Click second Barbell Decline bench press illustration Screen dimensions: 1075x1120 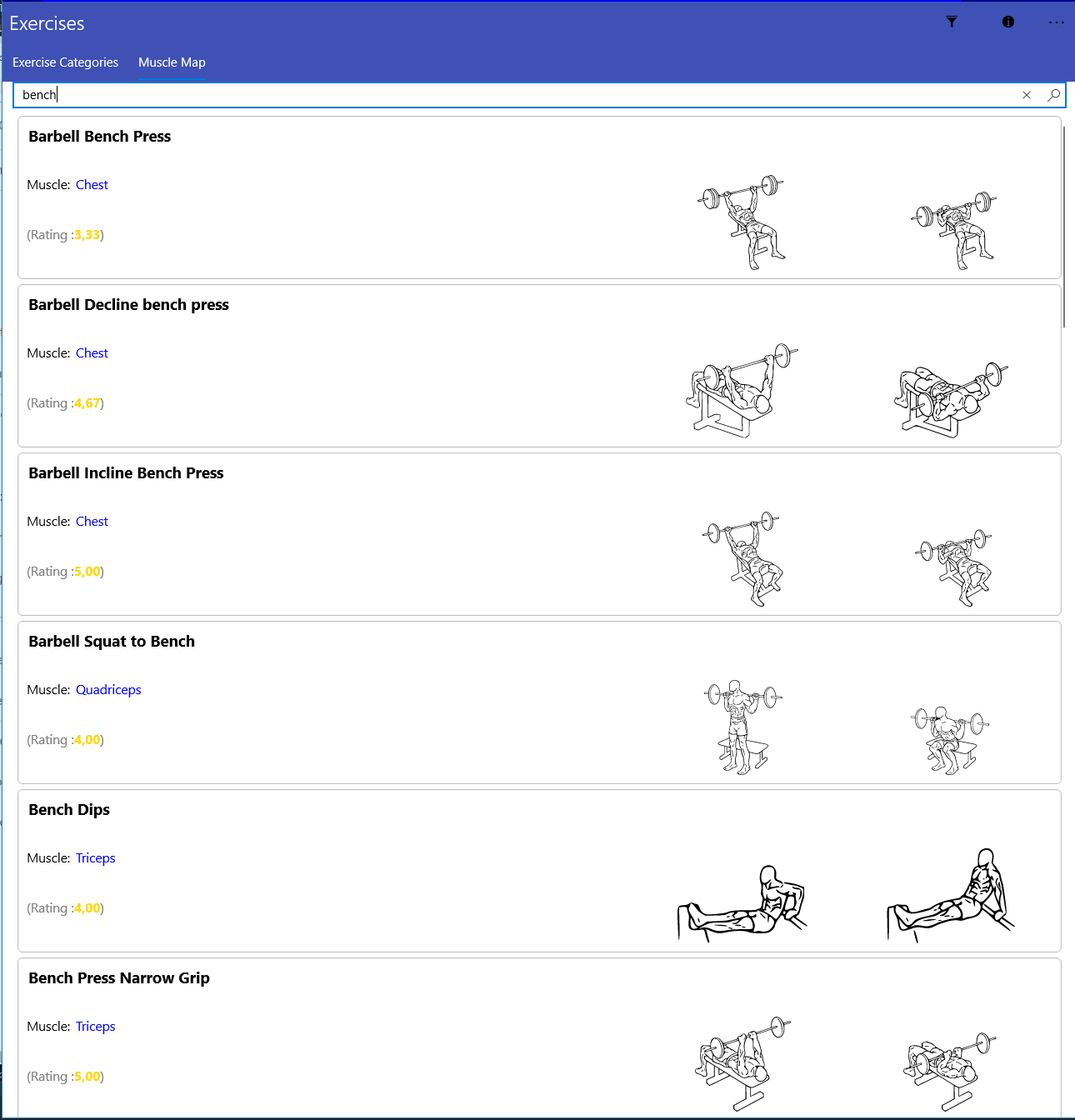coord(951,398)
